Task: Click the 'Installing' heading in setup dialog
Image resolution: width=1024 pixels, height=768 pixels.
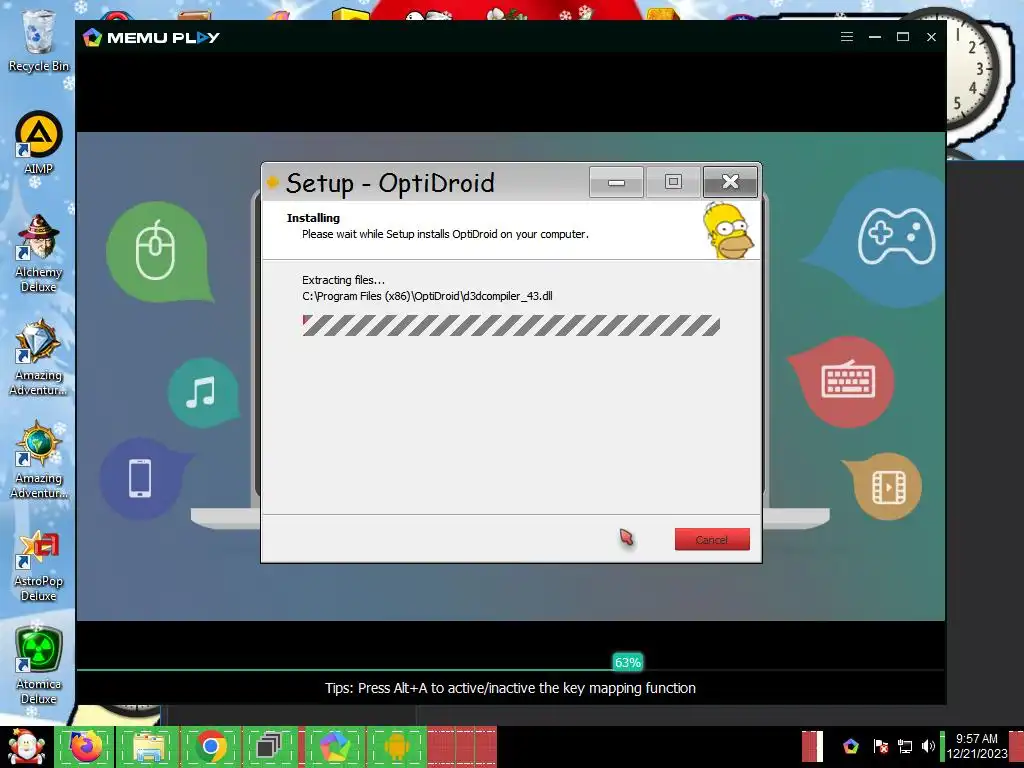Action: pyautogui.click(x=313, y=217)
